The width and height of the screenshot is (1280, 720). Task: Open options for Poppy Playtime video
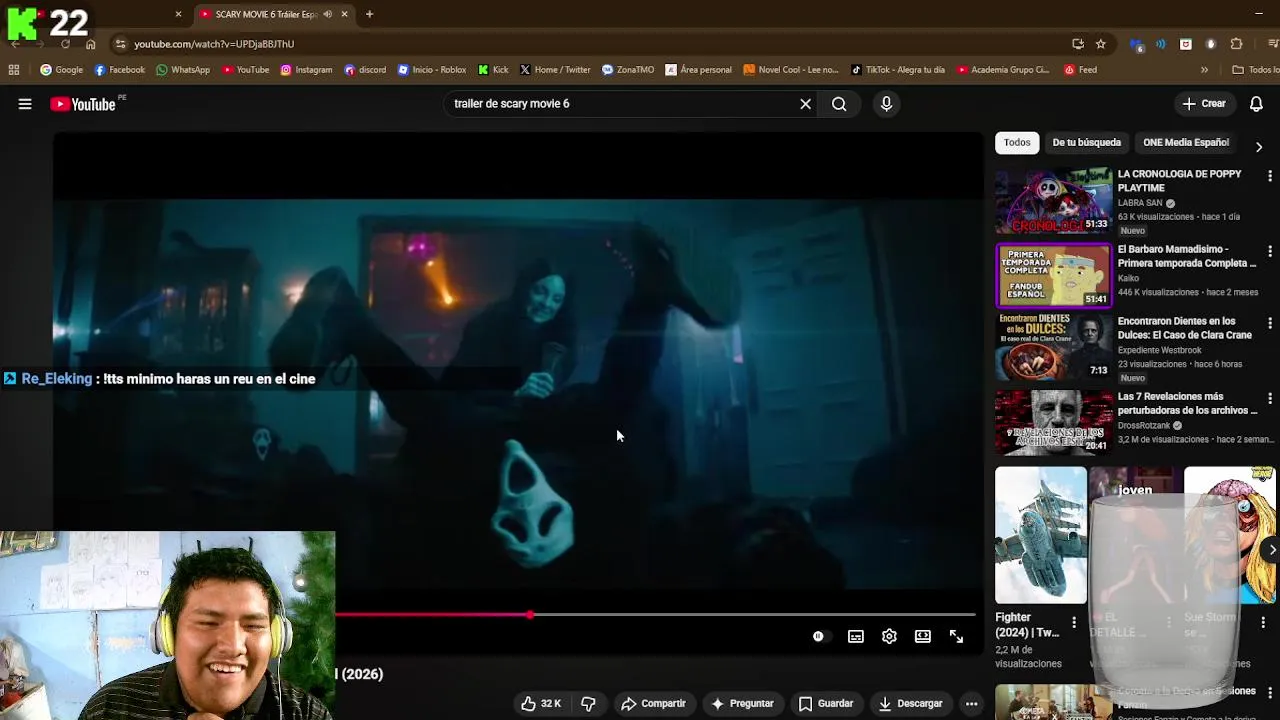coord(1270,176)
